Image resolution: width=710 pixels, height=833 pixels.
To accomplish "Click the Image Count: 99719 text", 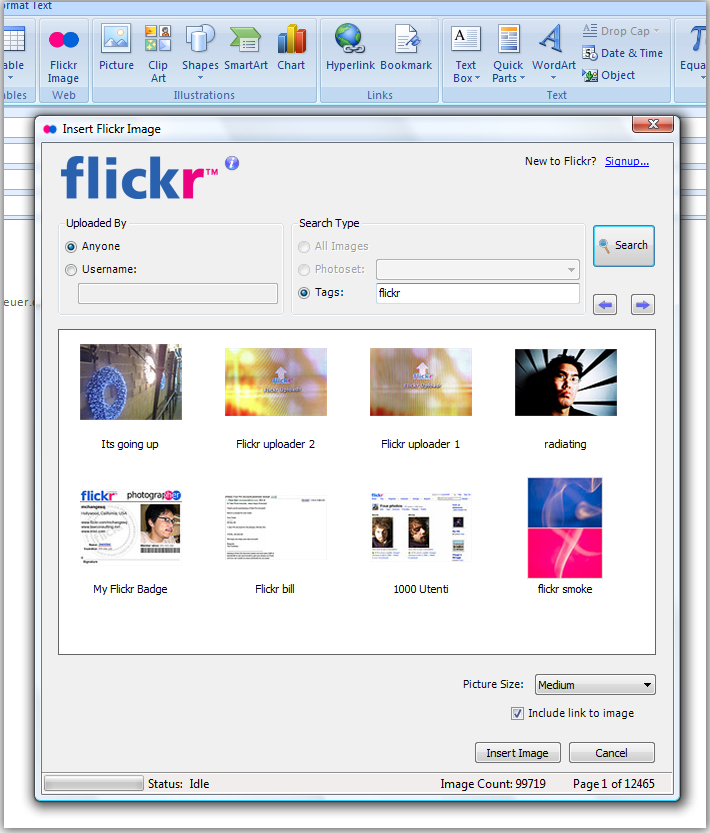I will pyautogui.click(x=493, y=784).
